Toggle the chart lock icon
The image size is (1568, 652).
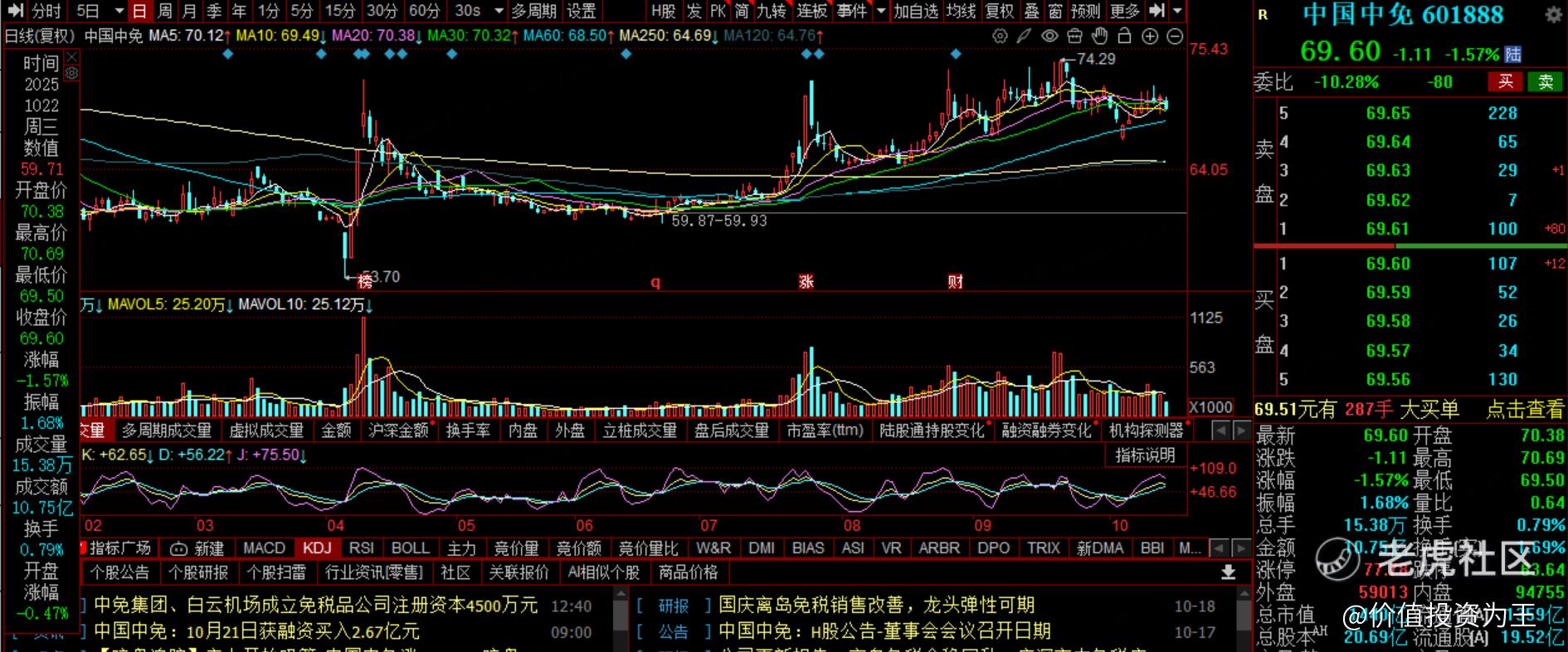pos(1124,36)
